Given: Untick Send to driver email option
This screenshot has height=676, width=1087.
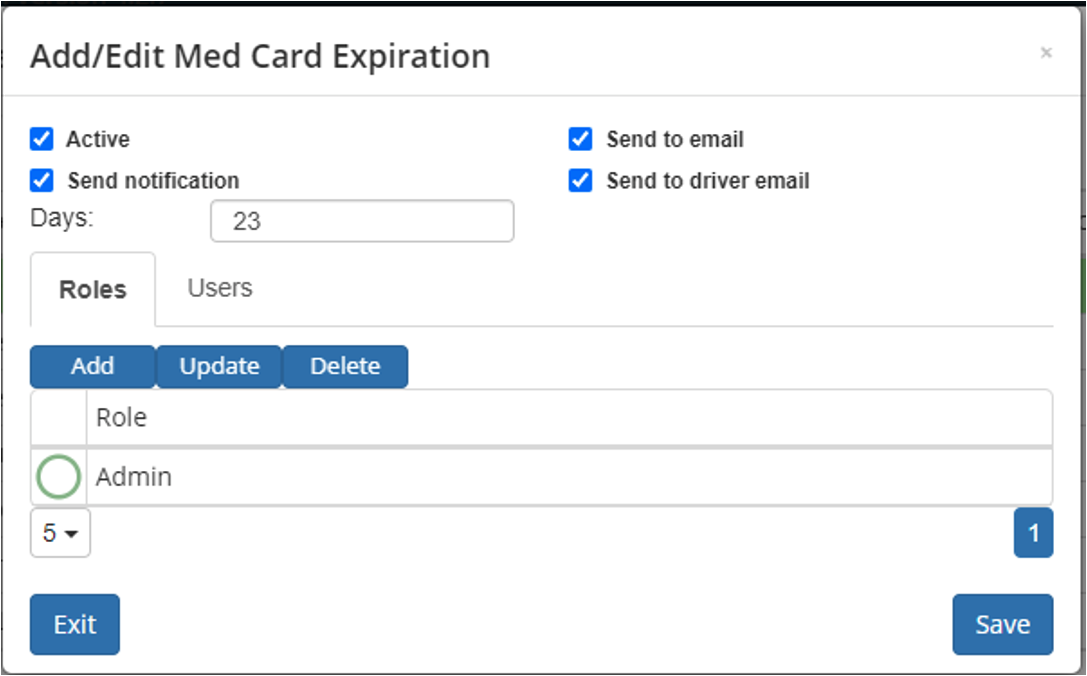Looking at the screenshot, I should [x=580, y=180].
